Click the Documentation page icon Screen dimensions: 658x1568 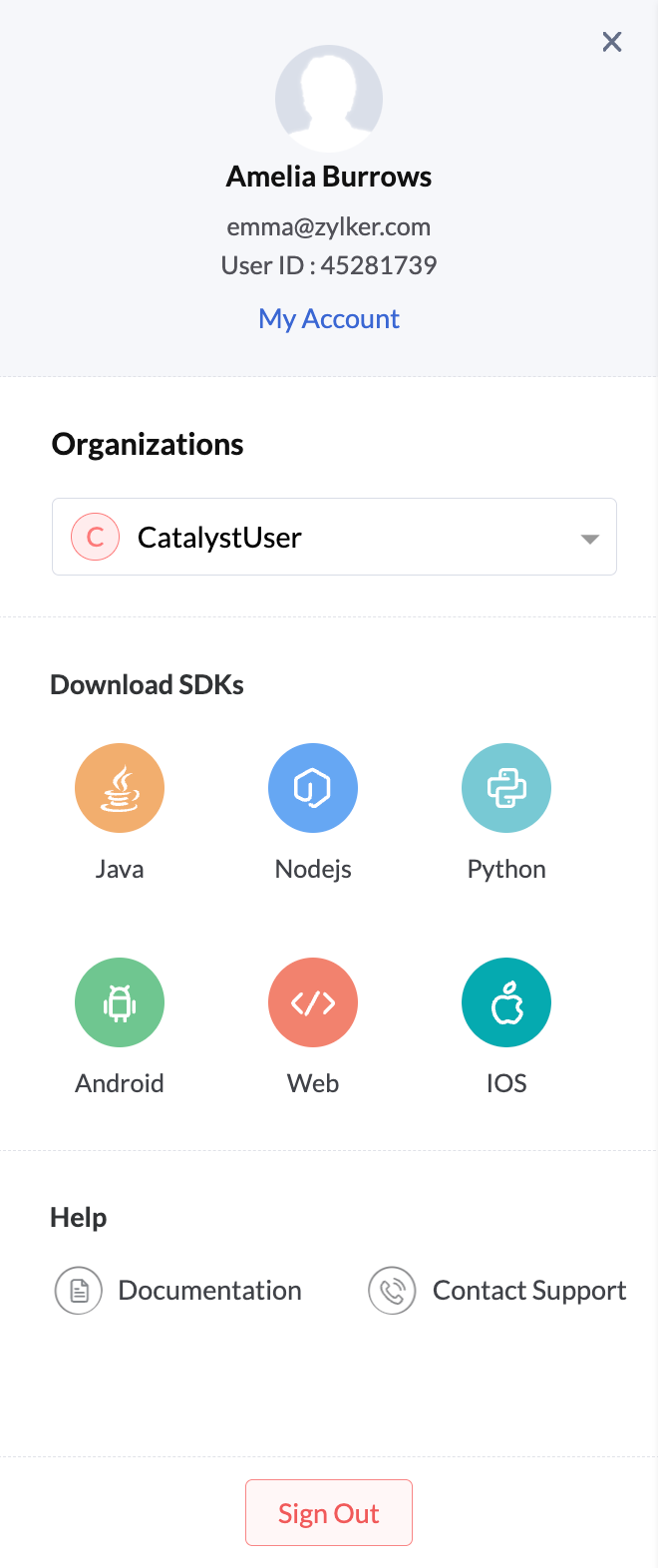(79, 1291)
